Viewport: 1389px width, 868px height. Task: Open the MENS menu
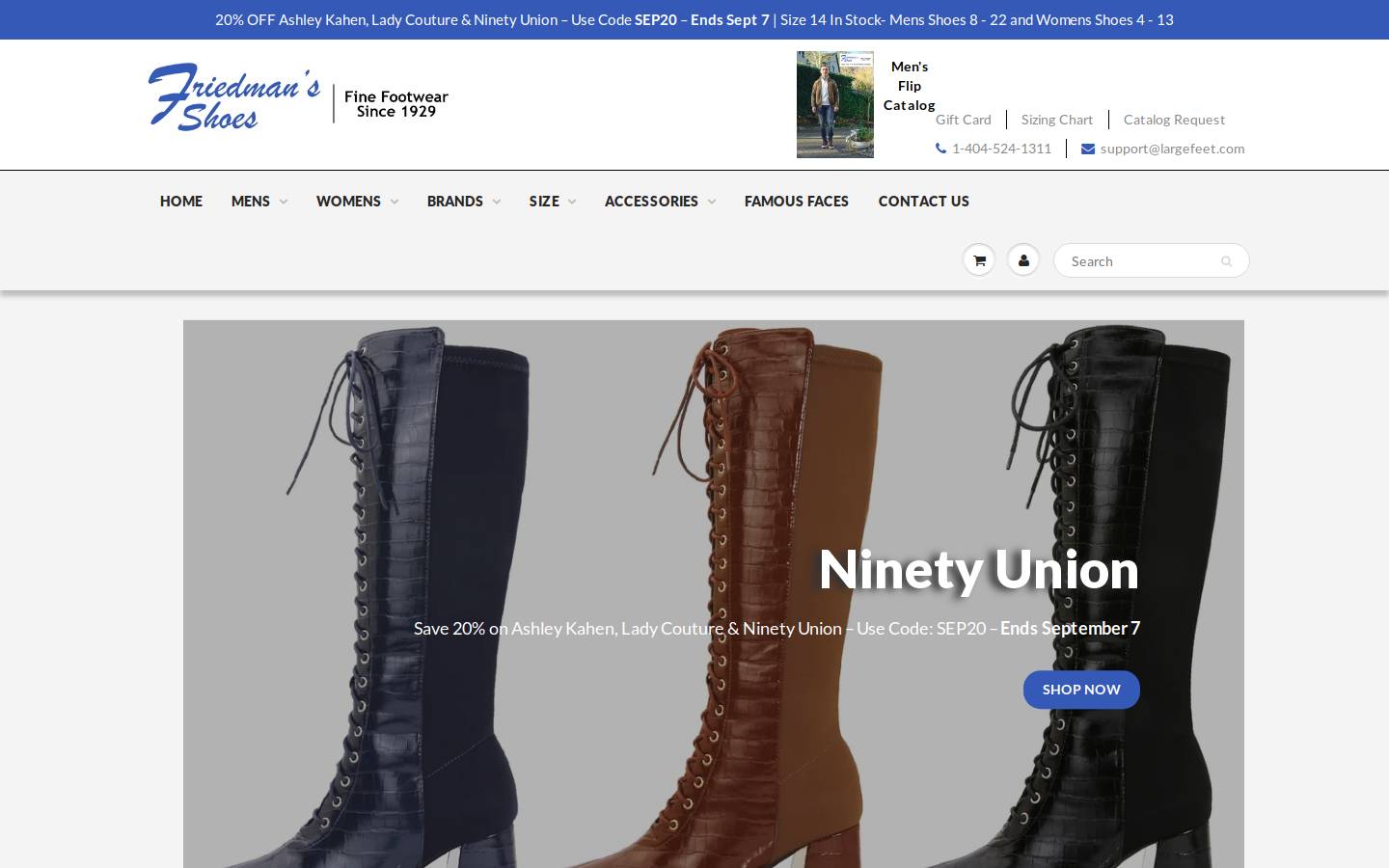251,201
